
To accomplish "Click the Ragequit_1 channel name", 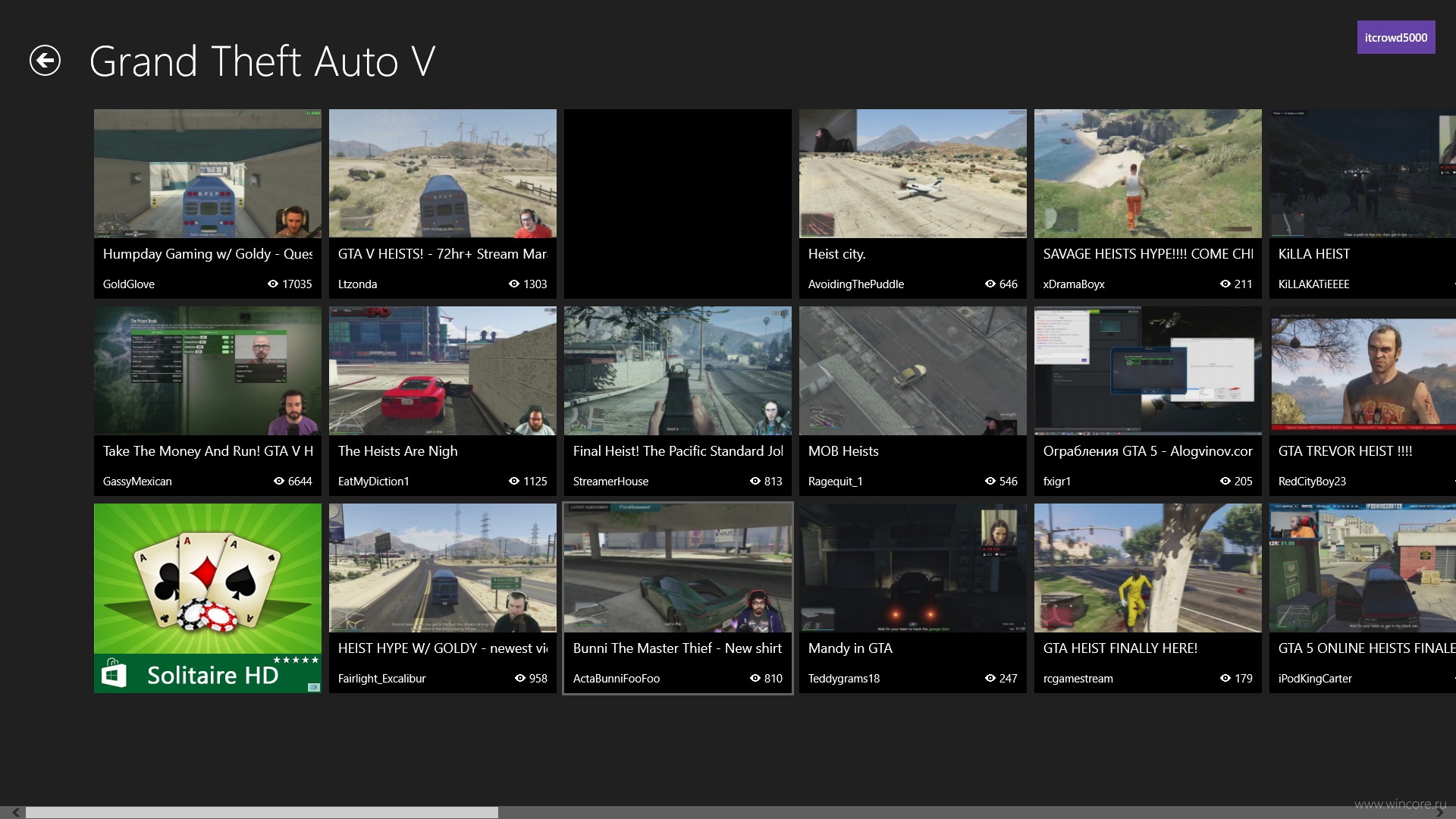I will tap(836, 482).
